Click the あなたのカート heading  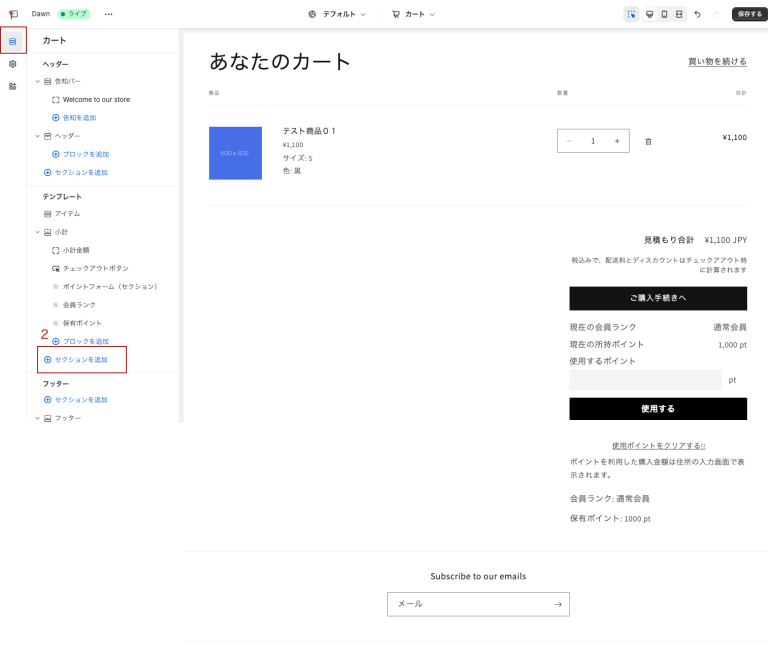(x=280, y=62)
